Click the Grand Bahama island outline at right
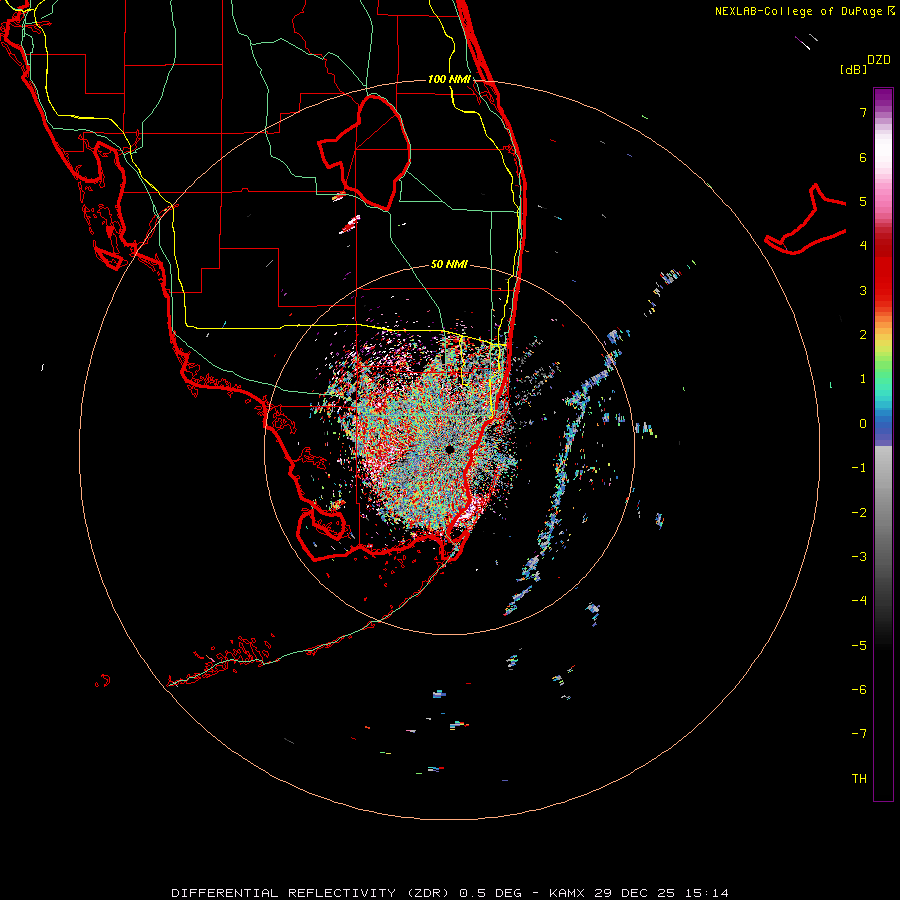The image size is (900, 900). [x=806, y=219]
